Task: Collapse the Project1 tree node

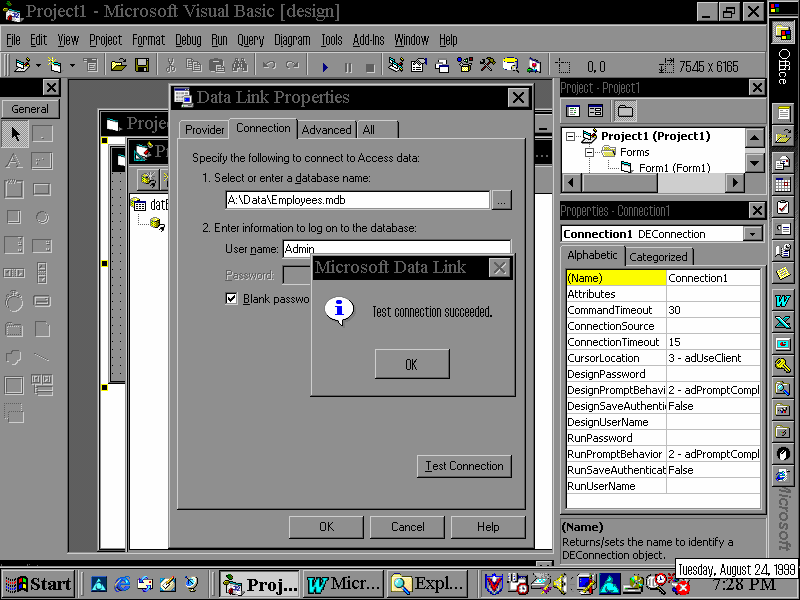Action: [571, 136]
